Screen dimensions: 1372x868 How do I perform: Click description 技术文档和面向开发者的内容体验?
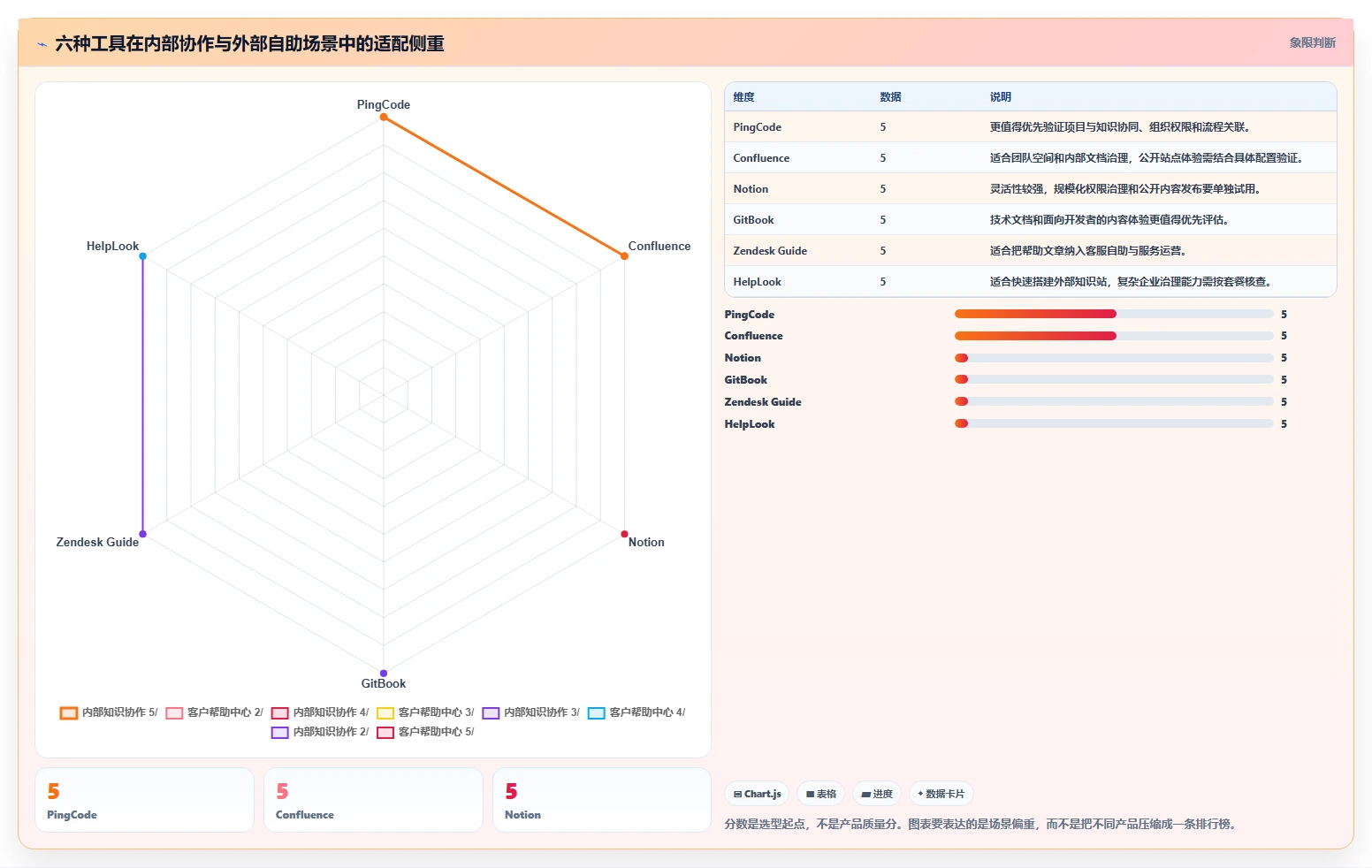coord(1109,220)
